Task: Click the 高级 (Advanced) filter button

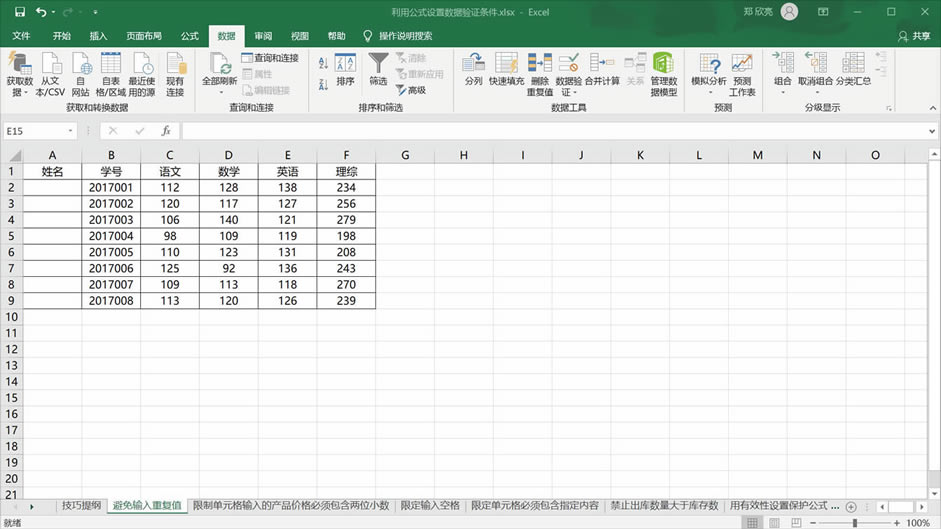Action: [410, 90]
